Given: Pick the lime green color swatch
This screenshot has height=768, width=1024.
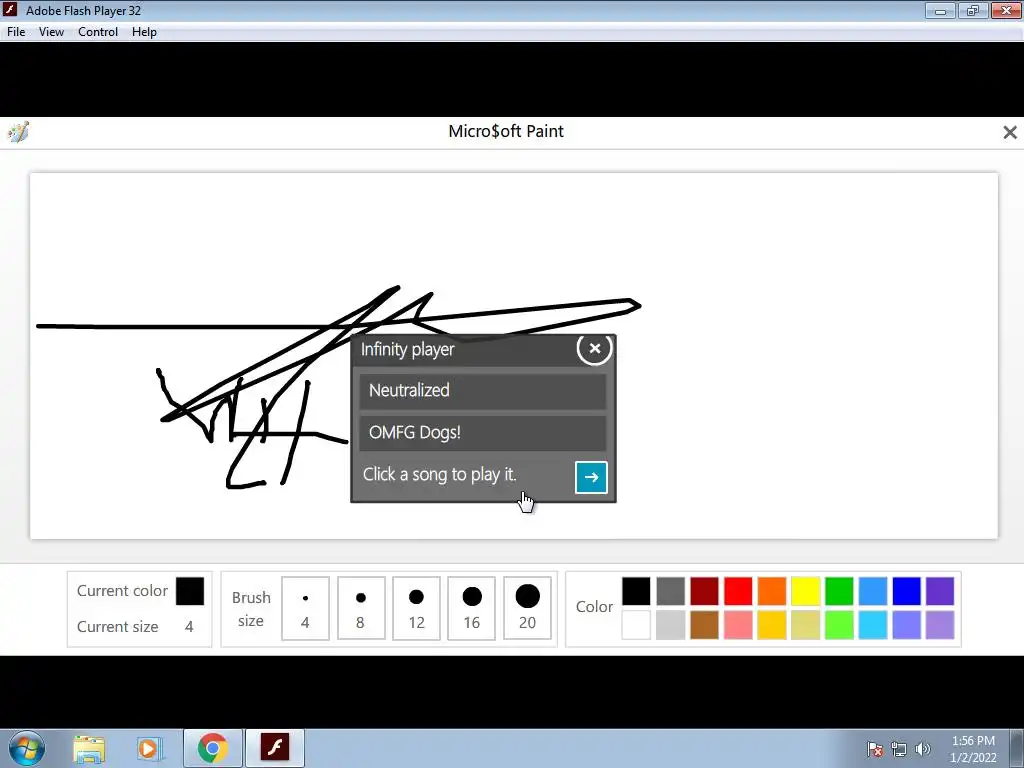Looking at the screenshot, I should (x=839, y=625).
